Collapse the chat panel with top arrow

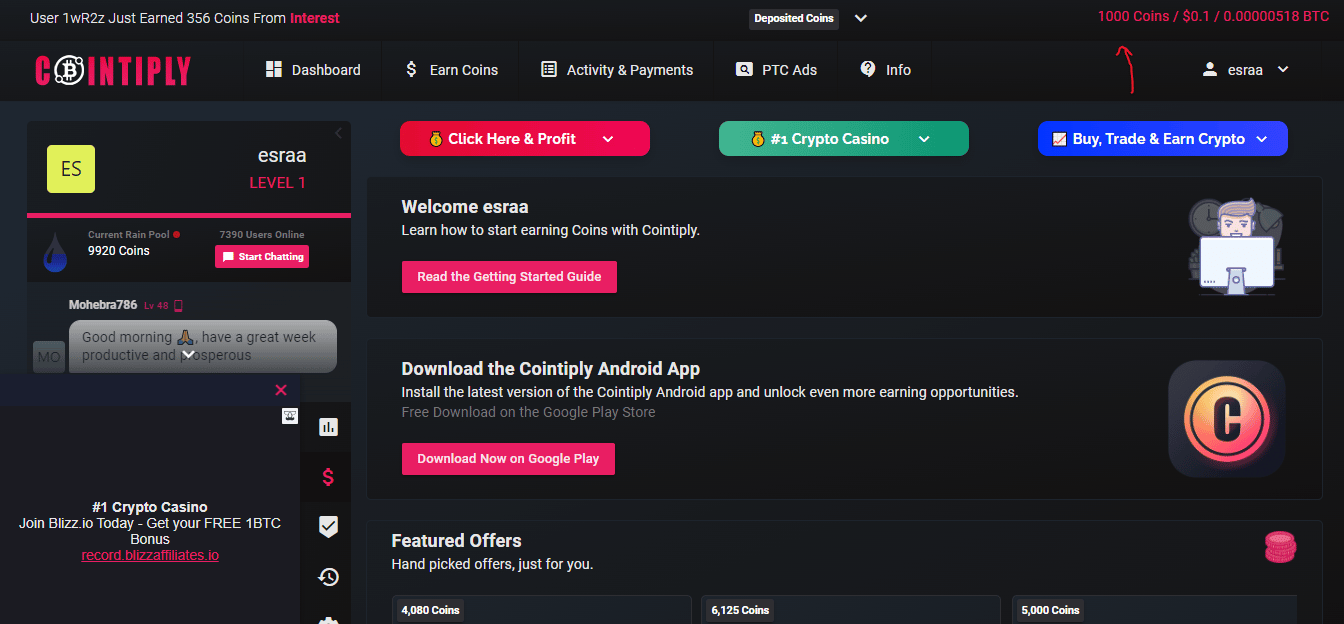click(x=338, y=133)
